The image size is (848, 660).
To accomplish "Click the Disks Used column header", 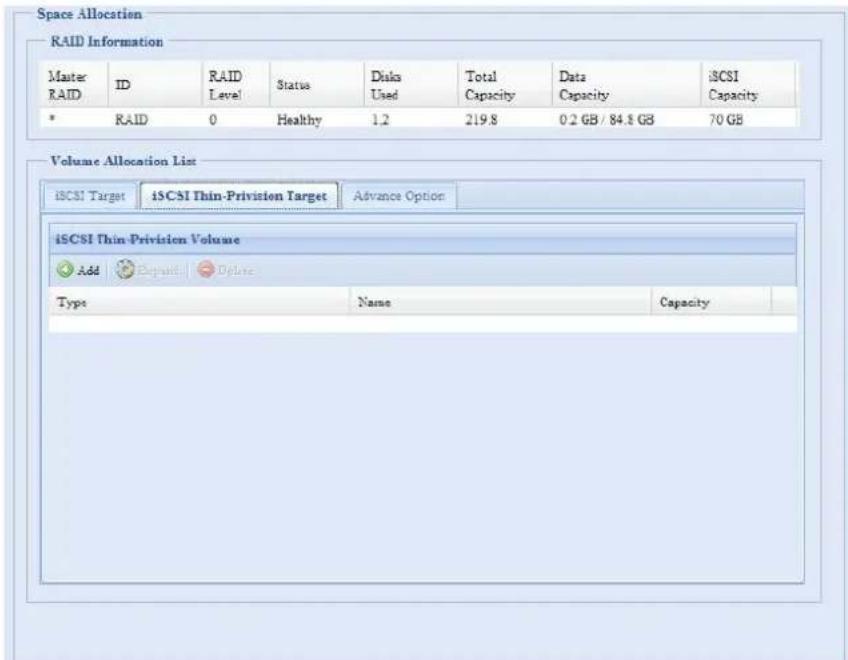I will 411,85.
